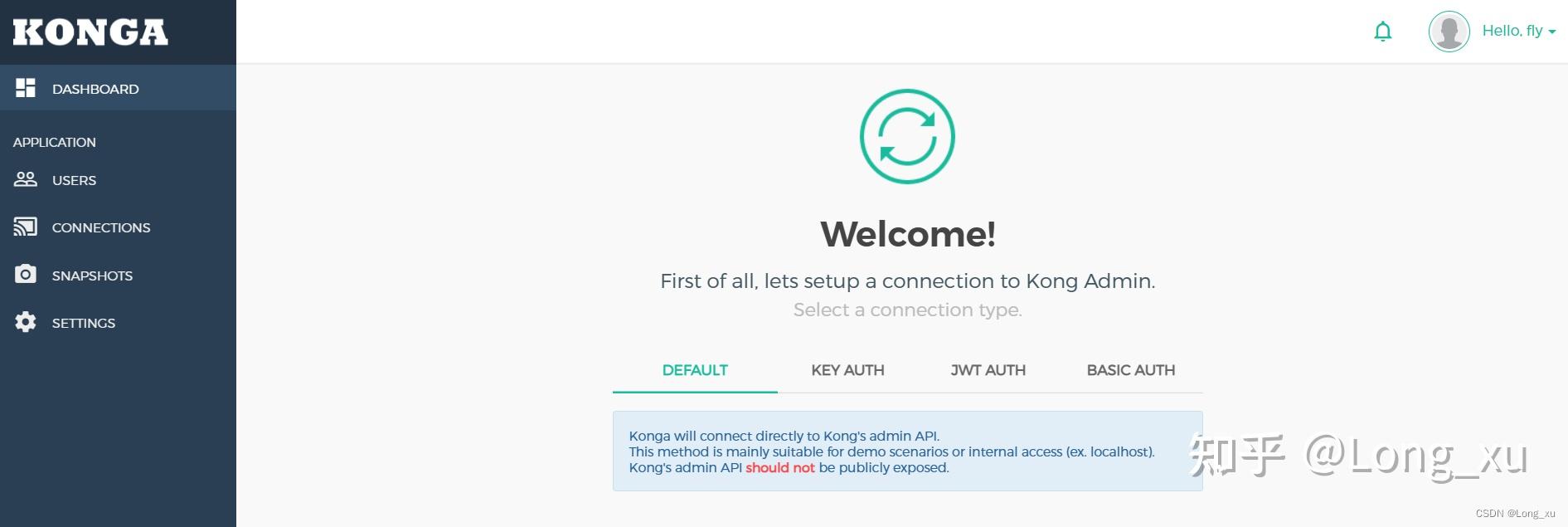
Task: Click the Connections cast icon
Action: [x=26, y=227]
